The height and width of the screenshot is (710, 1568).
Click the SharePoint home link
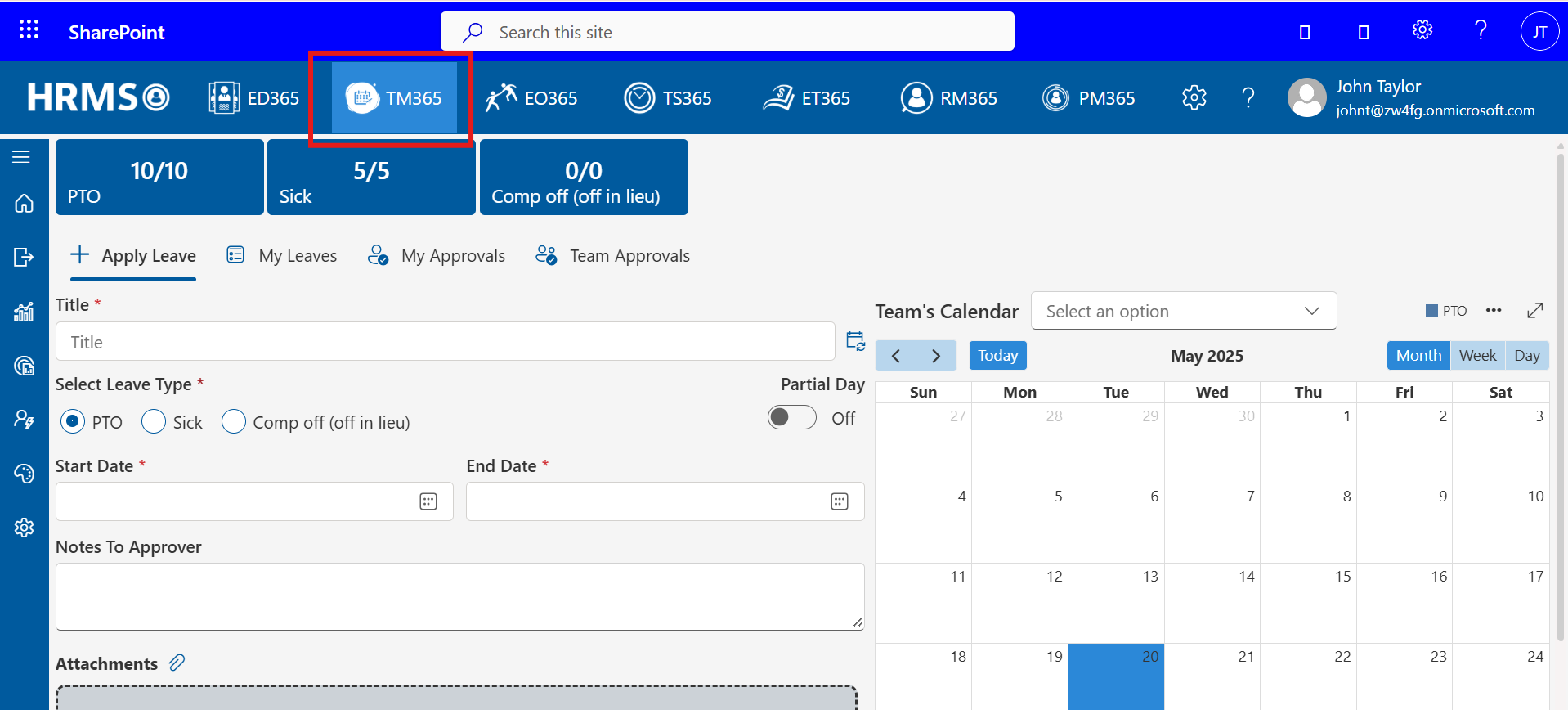(116, 32)
